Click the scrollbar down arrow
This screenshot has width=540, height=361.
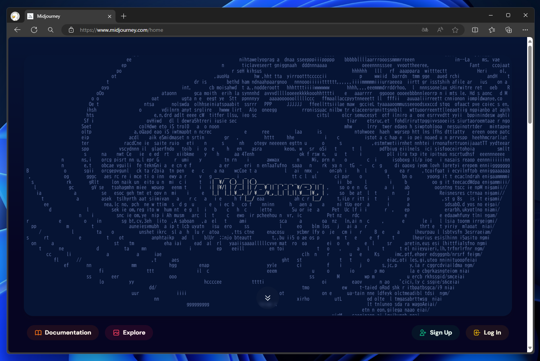(x=530, y=349)
